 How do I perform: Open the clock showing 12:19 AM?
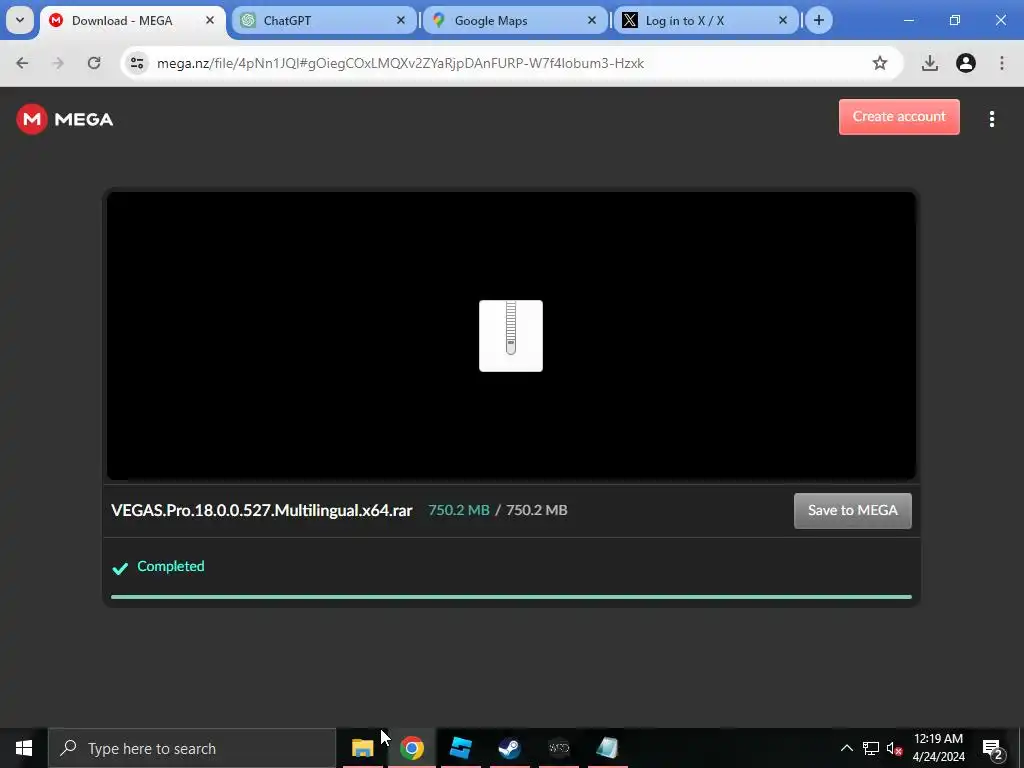click(x=938, y=748)
